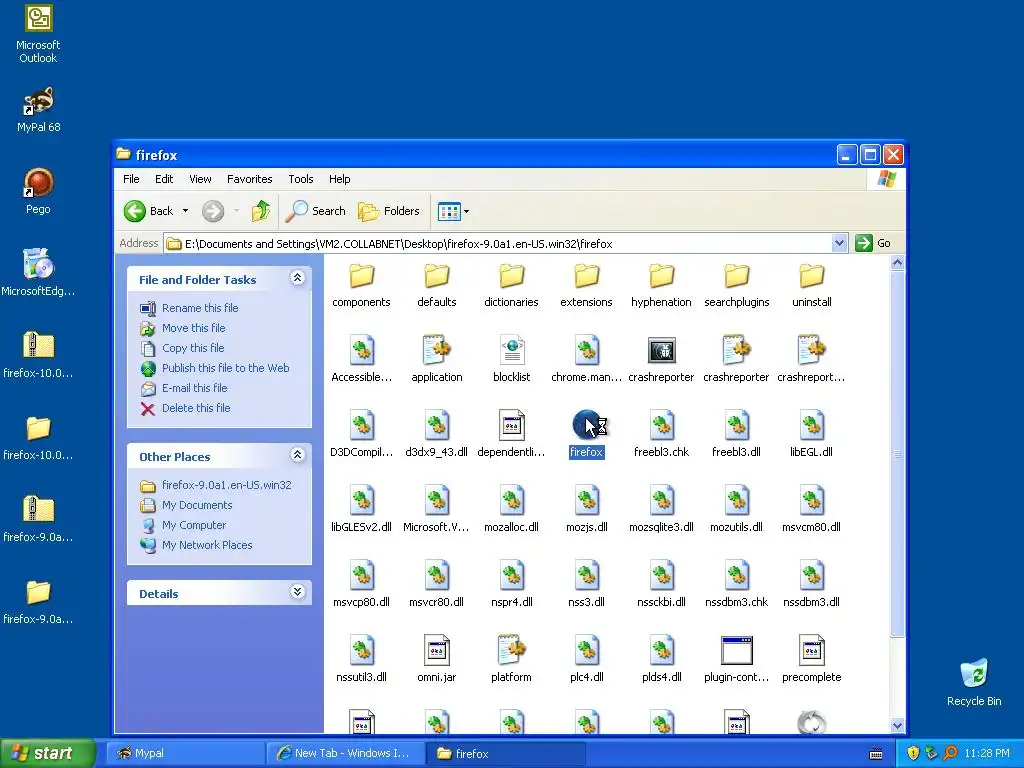This screenshot has width=1024, height=768.
Task: Open the Edit menu
Action: [x=164, y=179]
